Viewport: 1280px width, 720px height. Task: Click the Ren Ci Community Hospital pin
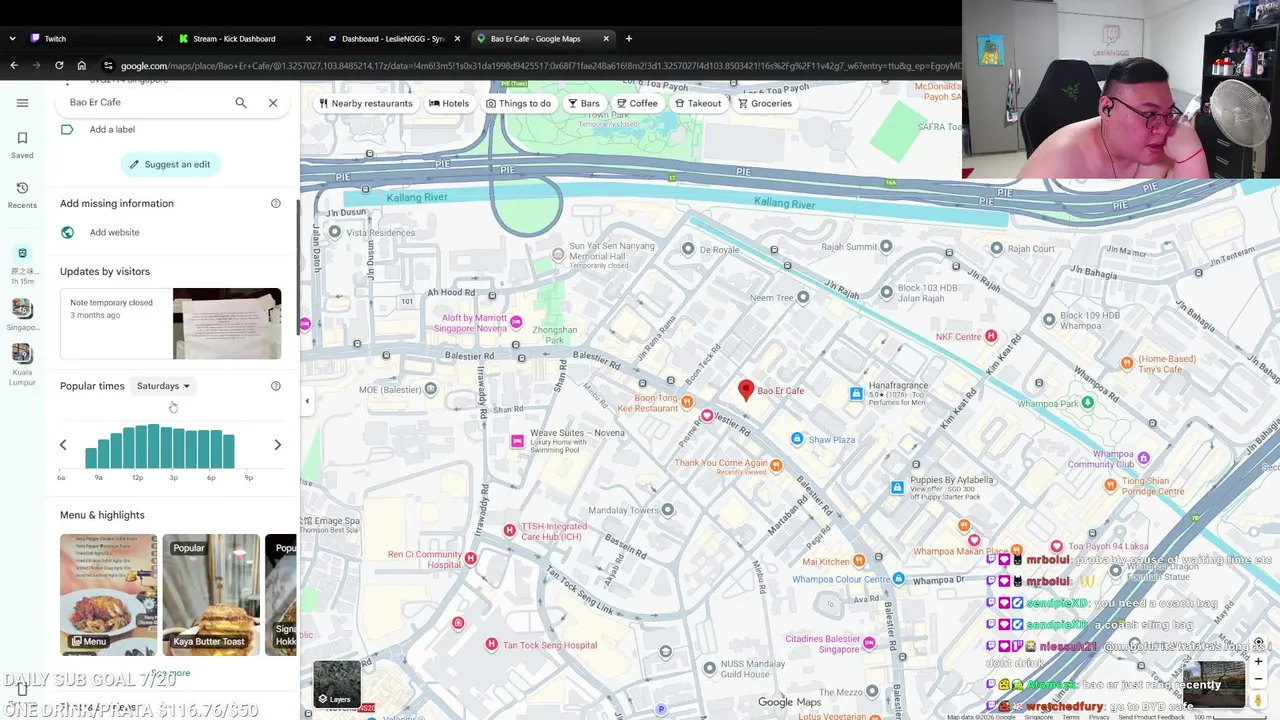(x=470, y=558)
